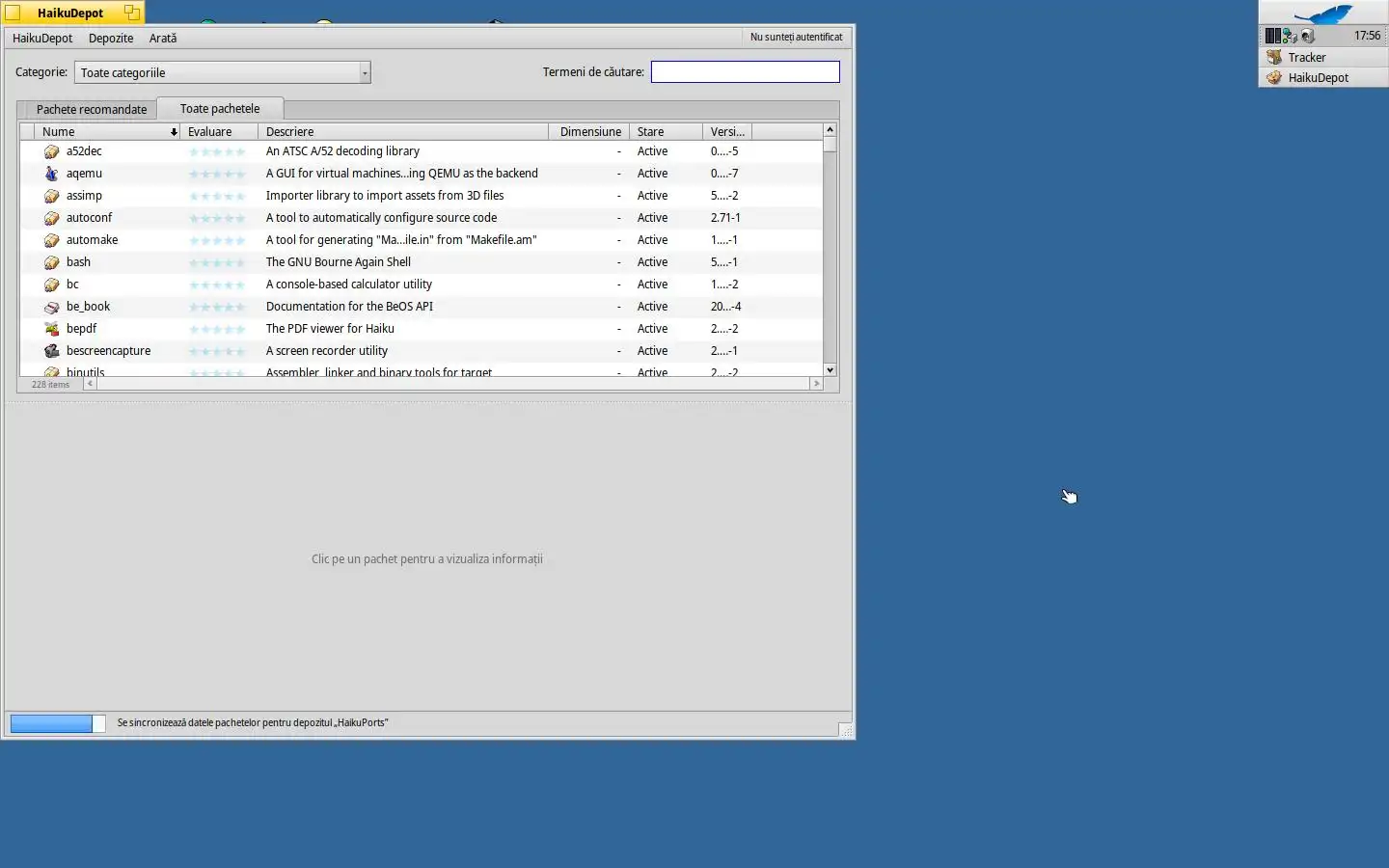
Task: Click the window resize corner grip
Action: (846, 730)
